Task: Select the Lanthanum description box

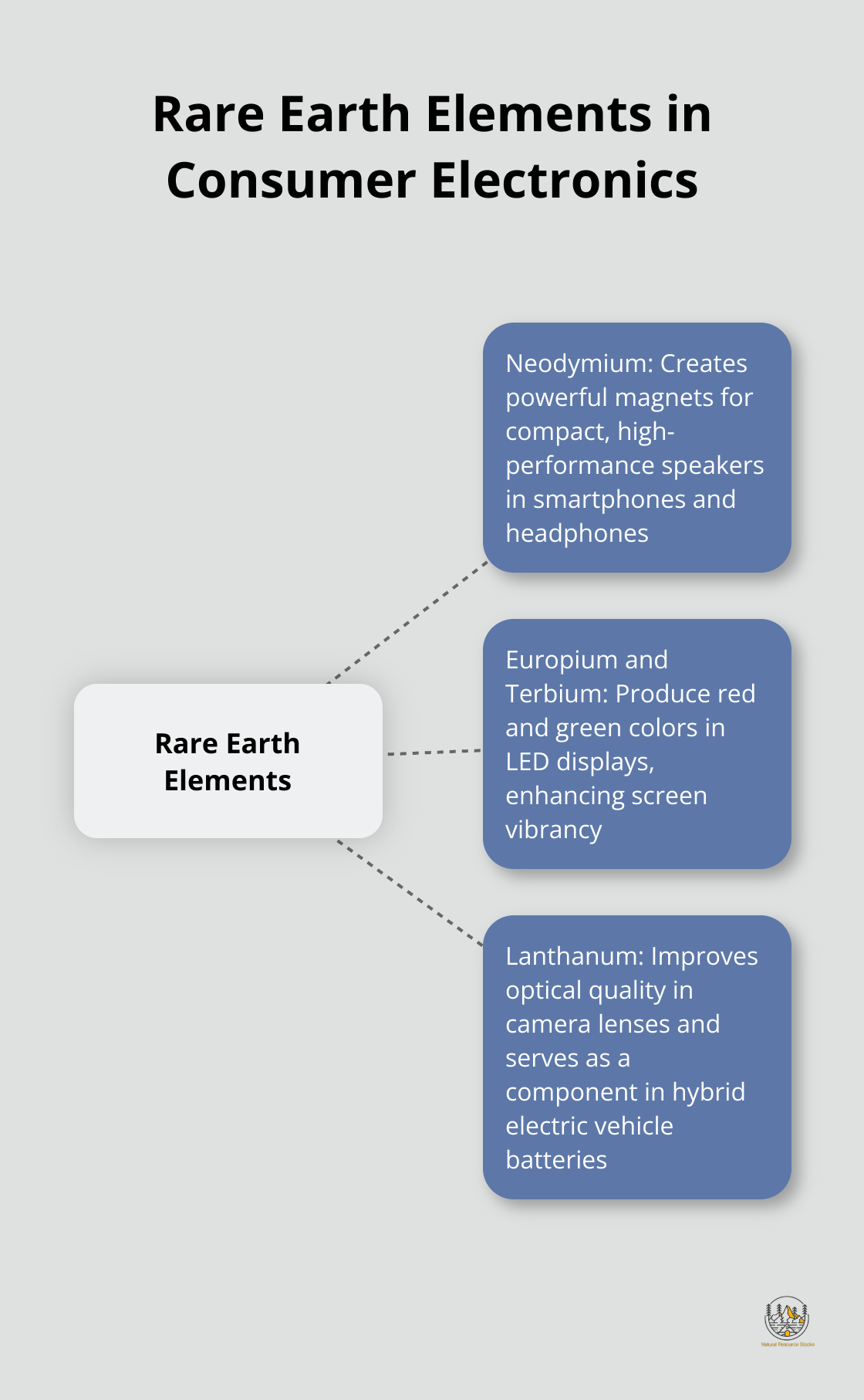Action: (636, 1057)
